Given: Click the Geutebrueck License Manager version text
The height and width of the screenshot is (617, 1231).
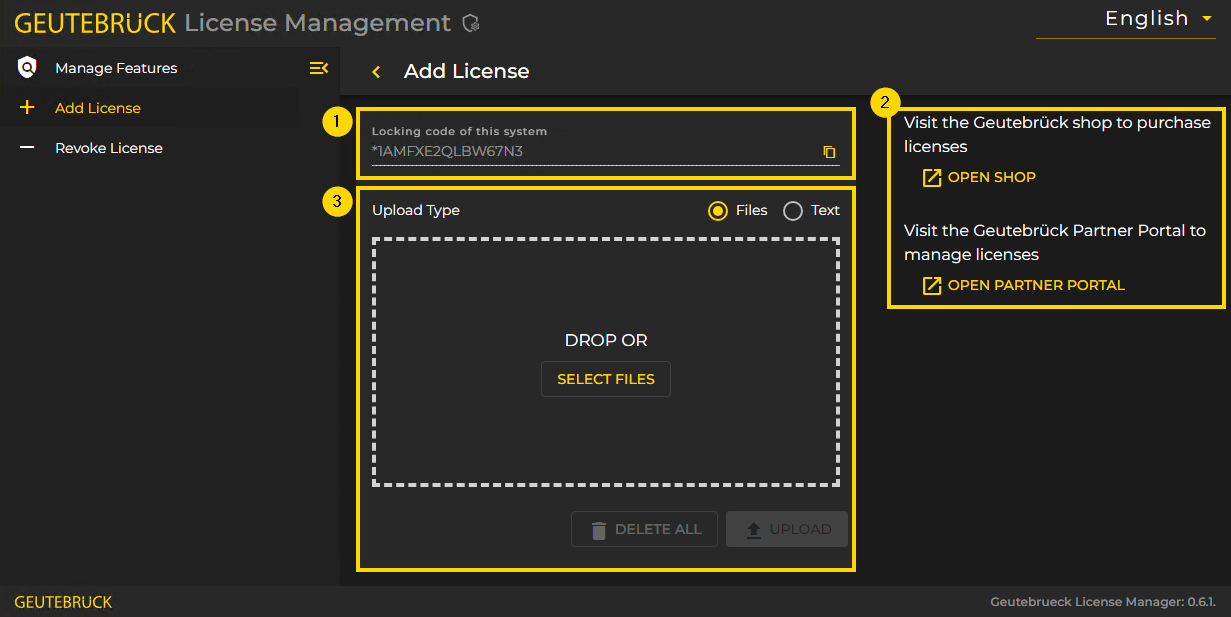Looking at the screenshot, I should click(x=1103, y=602).
